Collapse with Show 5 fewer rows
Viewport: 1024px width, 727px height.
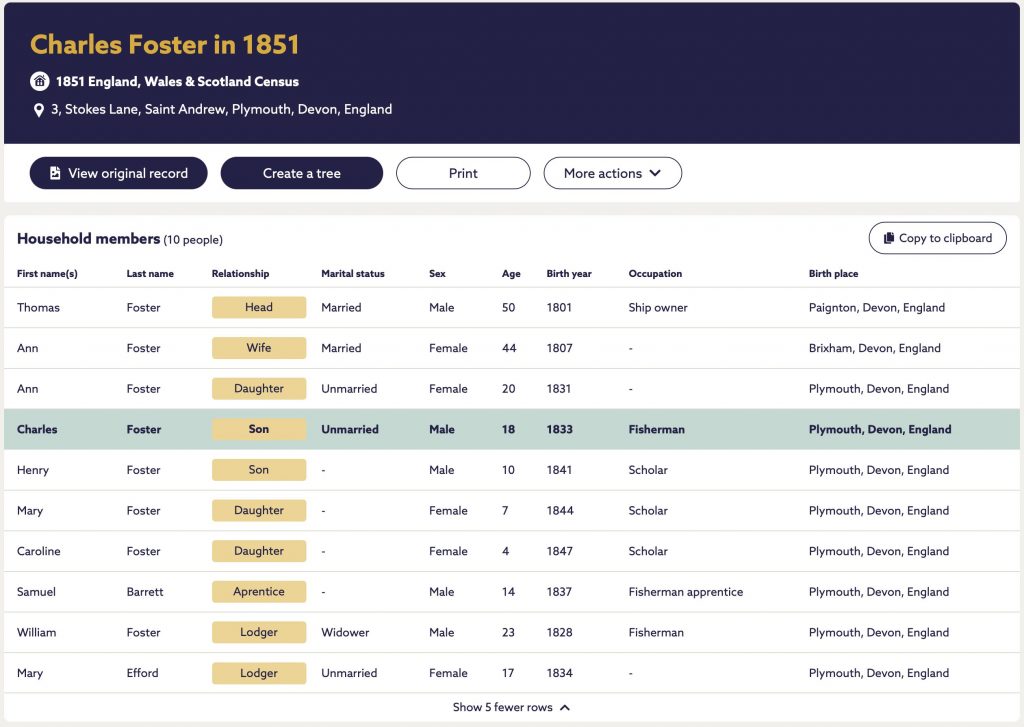tap(511, 707)
